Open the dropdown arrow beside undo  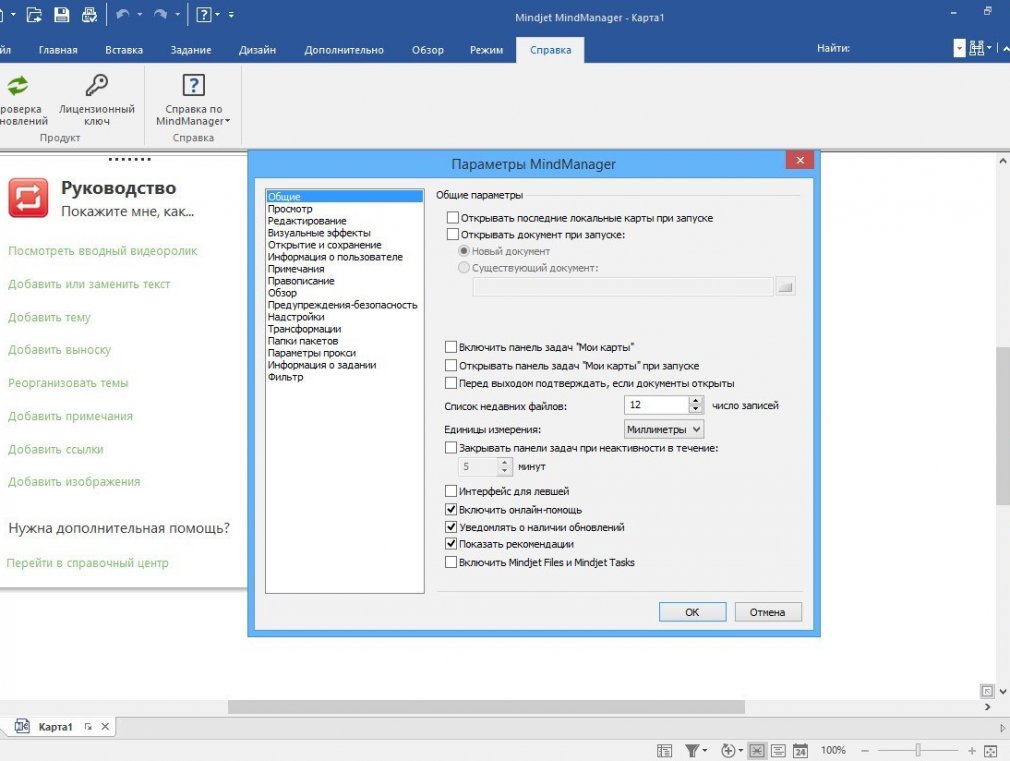[x=140, y=14]
